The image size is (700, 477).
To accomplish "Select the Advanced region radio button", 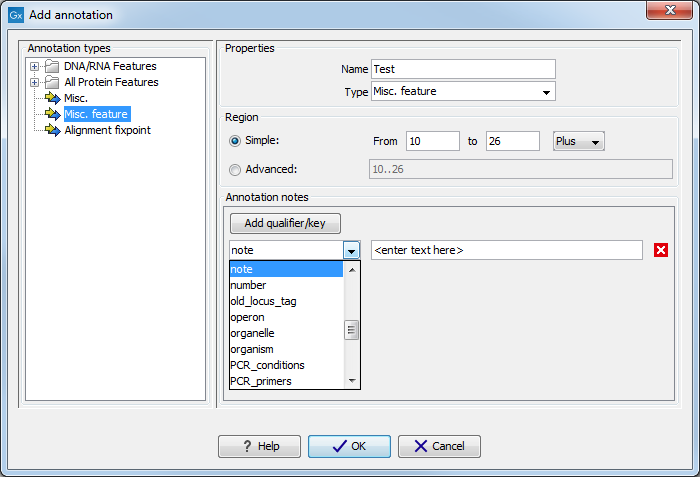I will [x=236, y=169].
